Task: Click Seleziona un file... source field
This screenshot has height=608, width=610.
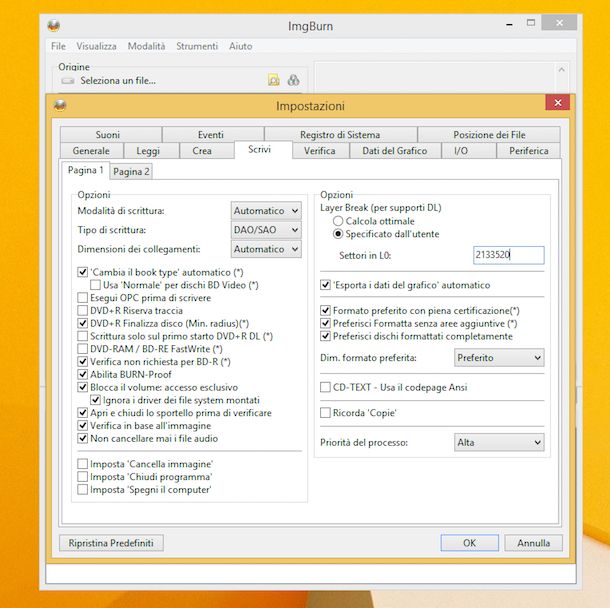Action: click(118, 81)
